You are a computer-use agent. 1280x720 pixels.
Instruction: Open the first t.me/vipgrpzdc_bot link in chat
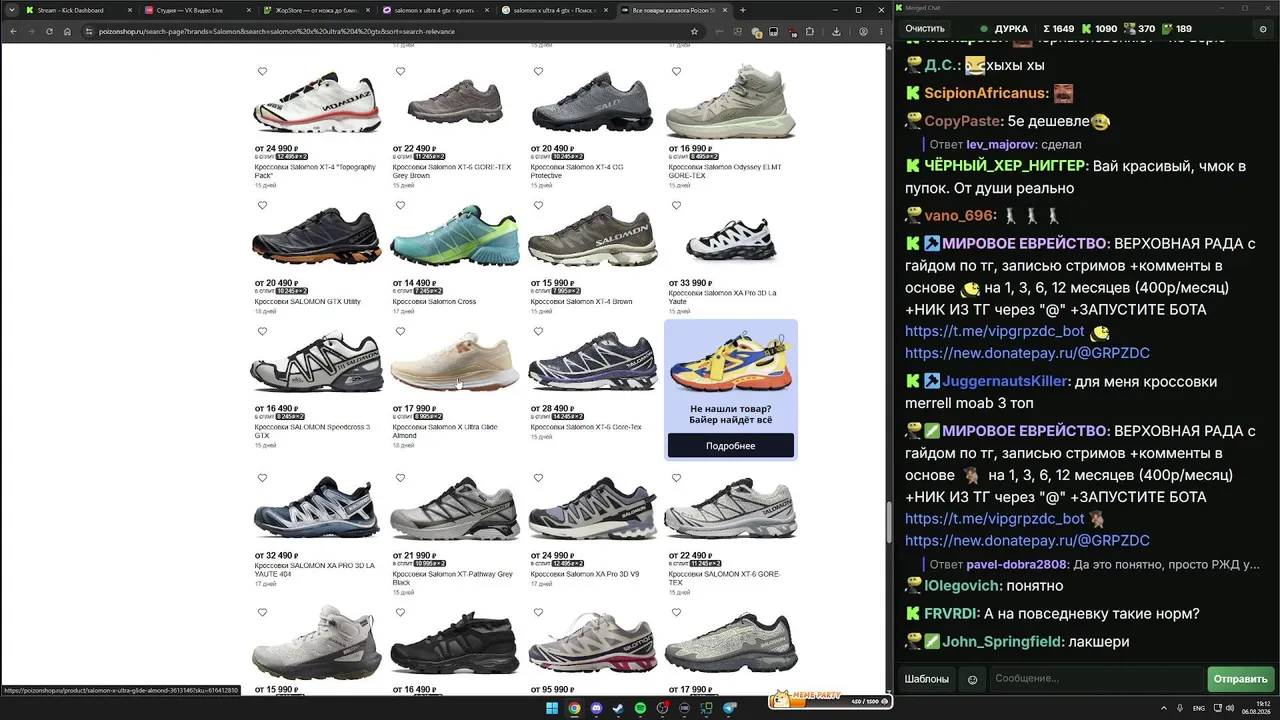click(995, 331)
